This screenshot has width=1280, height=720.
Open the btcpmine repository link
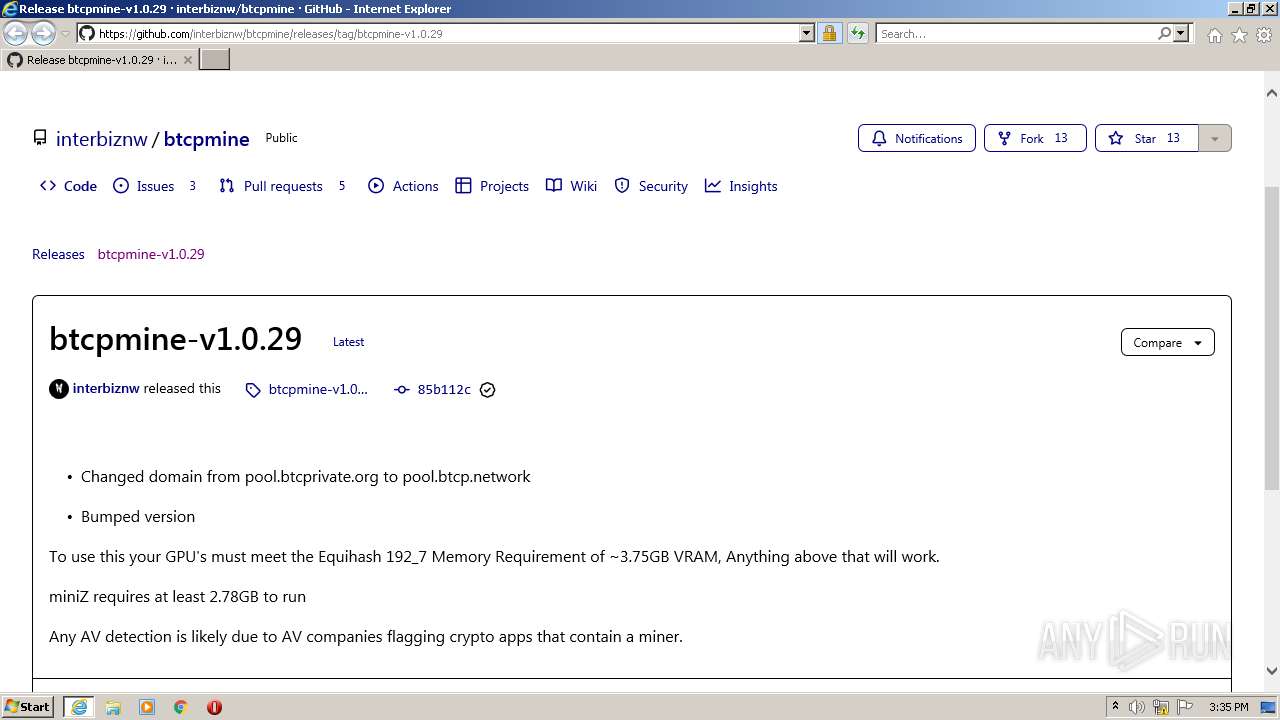206,139
